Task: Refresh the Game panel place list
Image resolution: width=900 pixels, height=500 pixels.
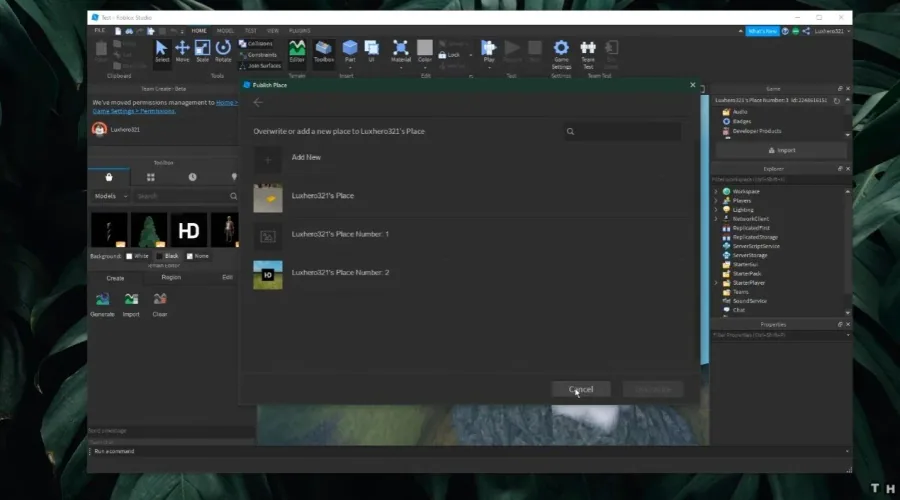Action: coord(836,100)
